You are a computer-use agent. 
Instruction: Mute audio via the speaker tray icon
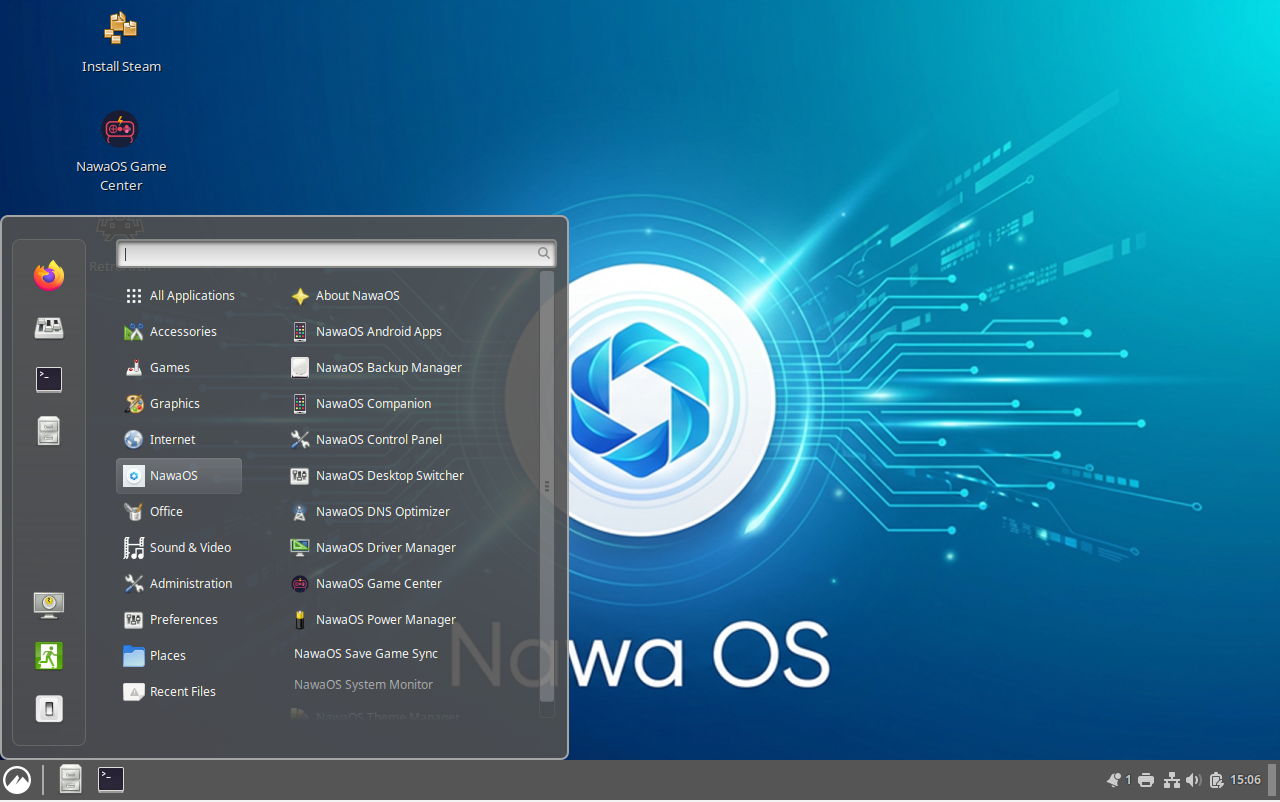(1194, 780)
